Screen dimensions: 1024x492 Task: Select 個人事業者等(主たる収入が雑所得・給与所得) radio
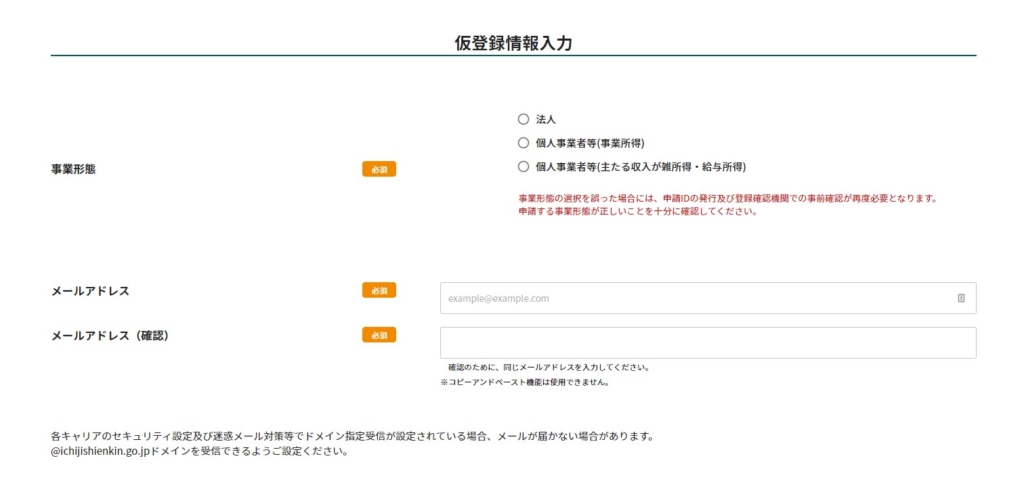tap(522, 167)
